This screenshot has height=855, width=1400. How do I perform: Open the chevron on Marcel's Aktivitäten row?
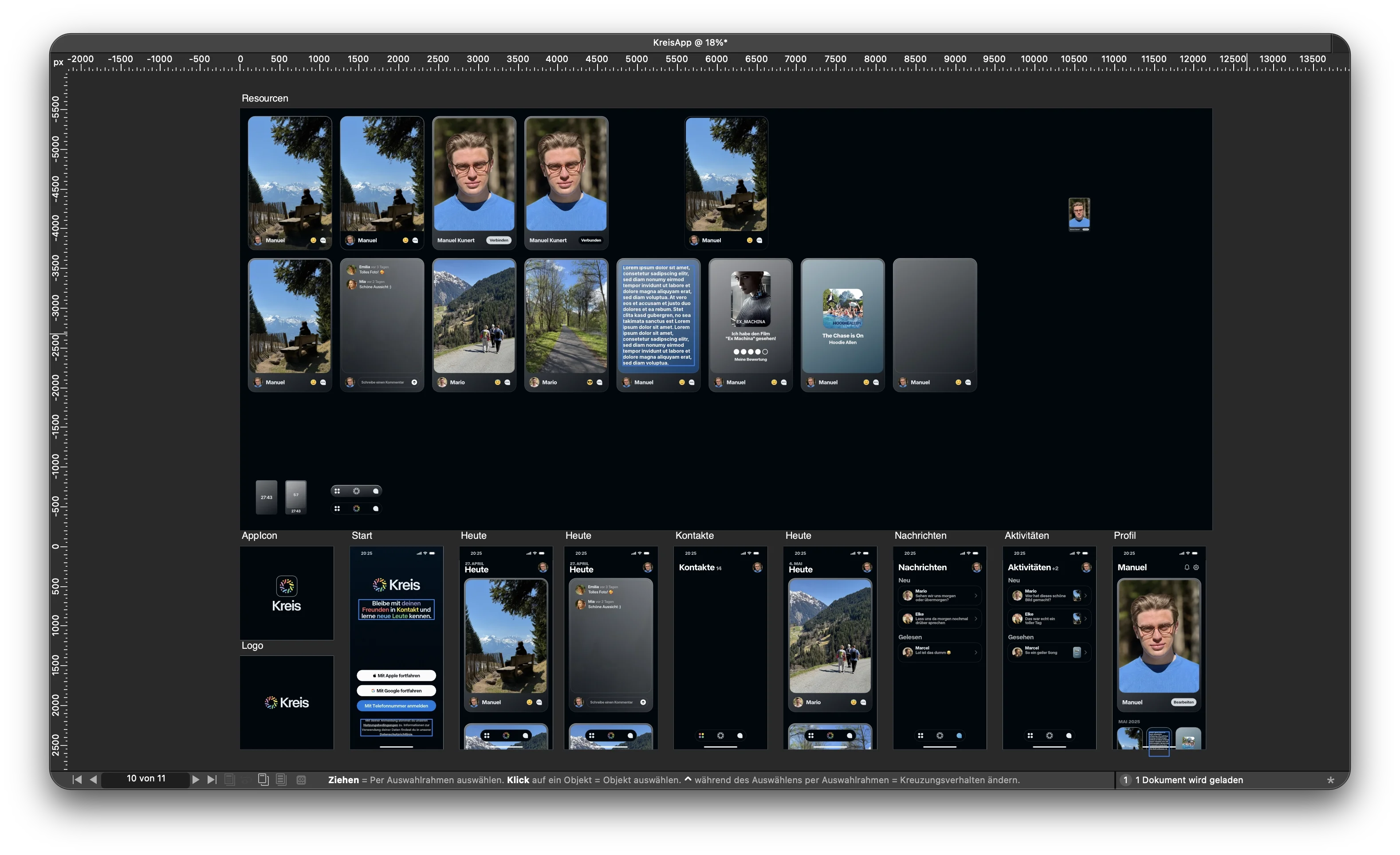[1085, 652]
